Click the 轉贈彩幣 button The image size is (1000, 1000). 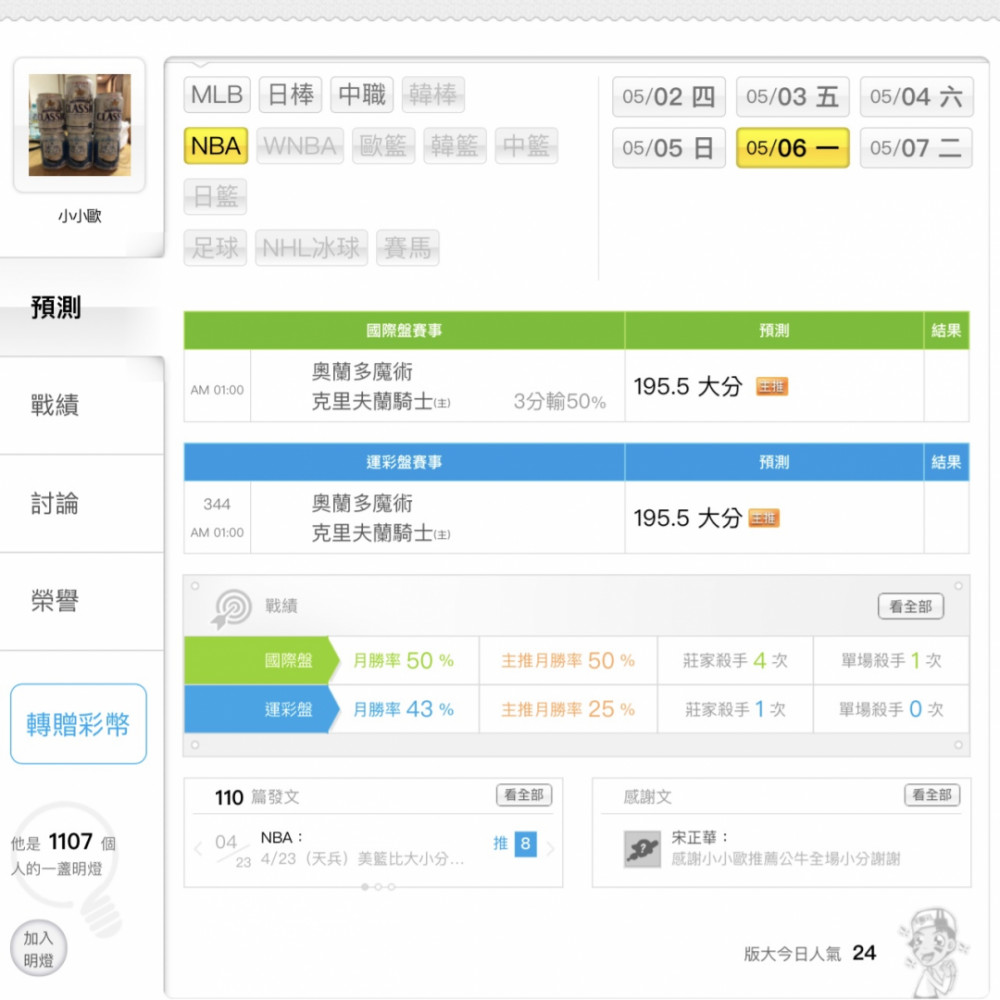(x=78, y=724)
